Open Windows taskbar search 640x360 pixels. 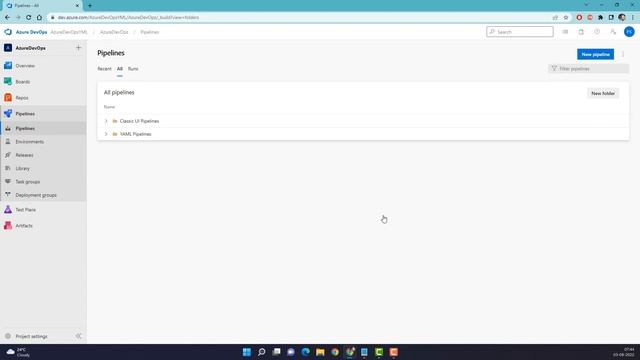coord(262,352)
